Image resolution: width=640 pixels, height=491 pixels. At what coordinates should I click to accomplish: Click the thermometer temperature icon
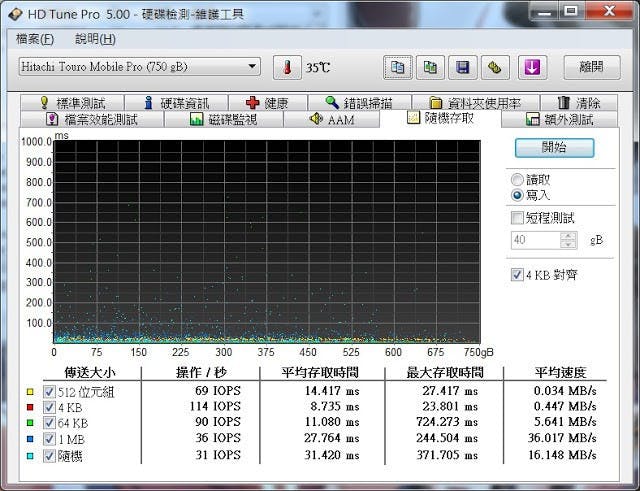point(287,67)
